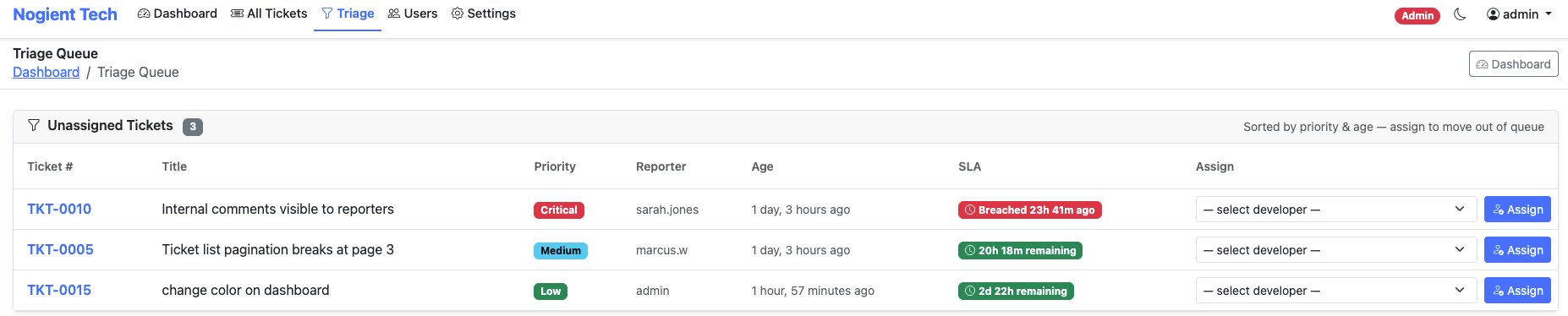The width and height of the screenshot is (1568, 316).
Task: Open the Dashboard nav tab
Action: pos(178,14)
